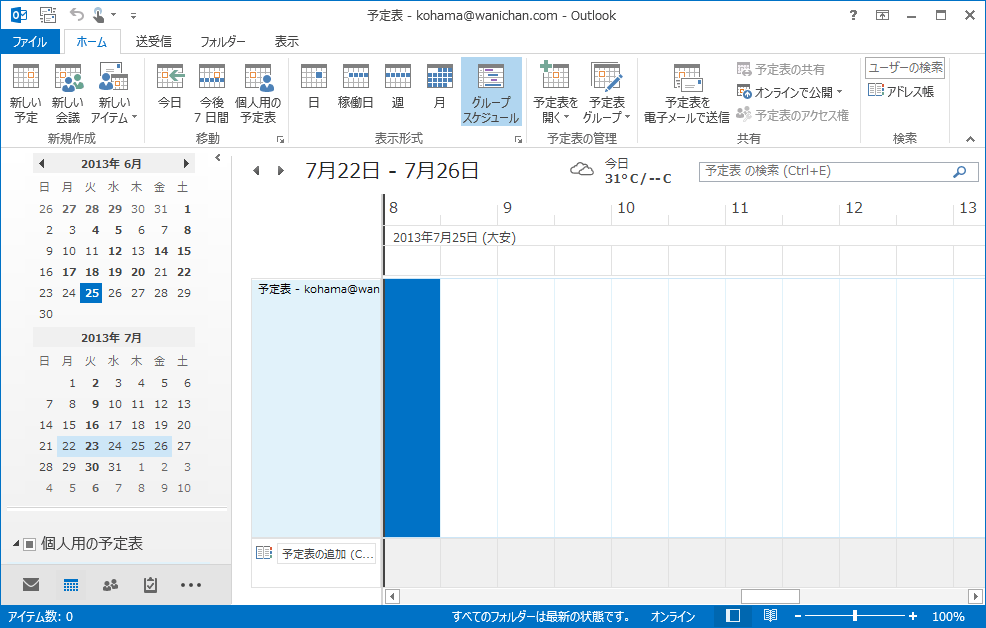The width and height of the screenshot is (986, 628).
Task: Show next 7 days (今後7日間)
Action: pyautogui.click(x=212, y=93)
